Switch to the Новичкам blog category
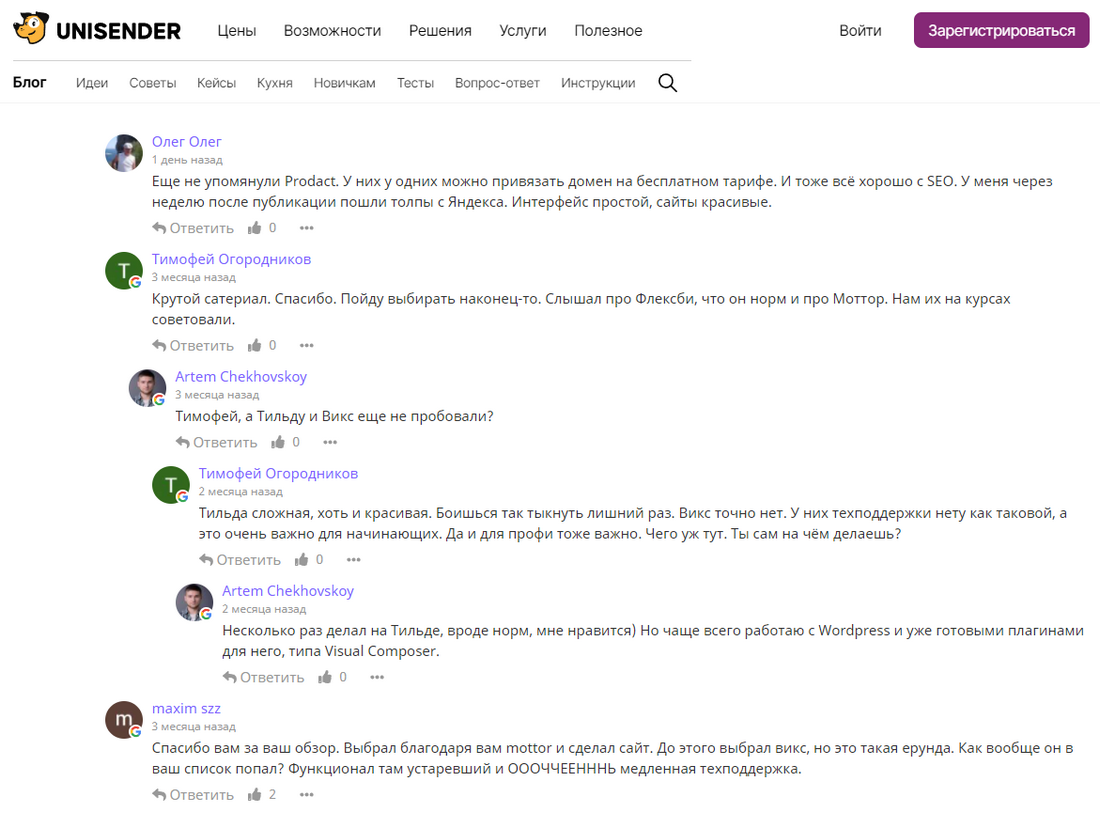 click(x=344, y=83)
